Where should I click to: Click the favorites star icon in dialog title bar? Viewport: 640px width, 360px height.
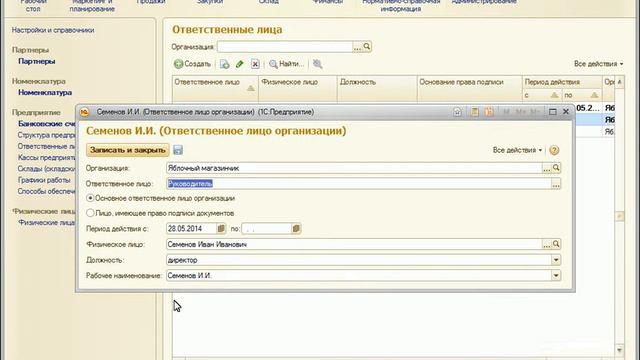click(457, 112)
